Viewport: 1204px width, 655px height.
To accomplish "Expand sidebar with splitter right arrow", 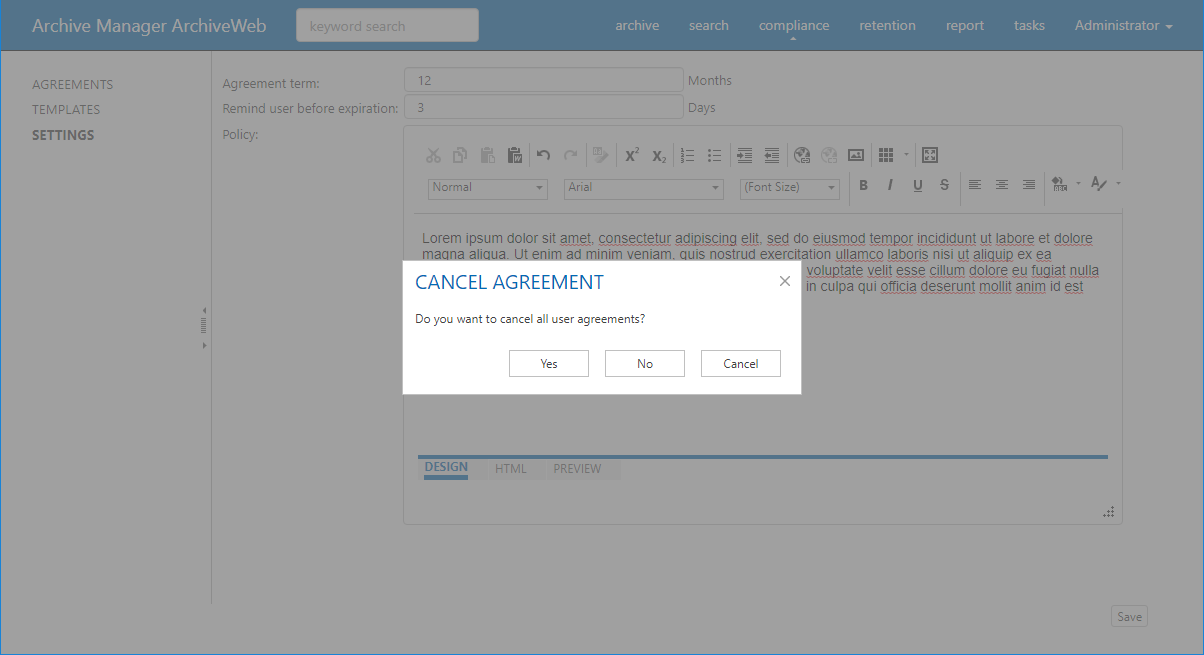I will coord(204,345).
